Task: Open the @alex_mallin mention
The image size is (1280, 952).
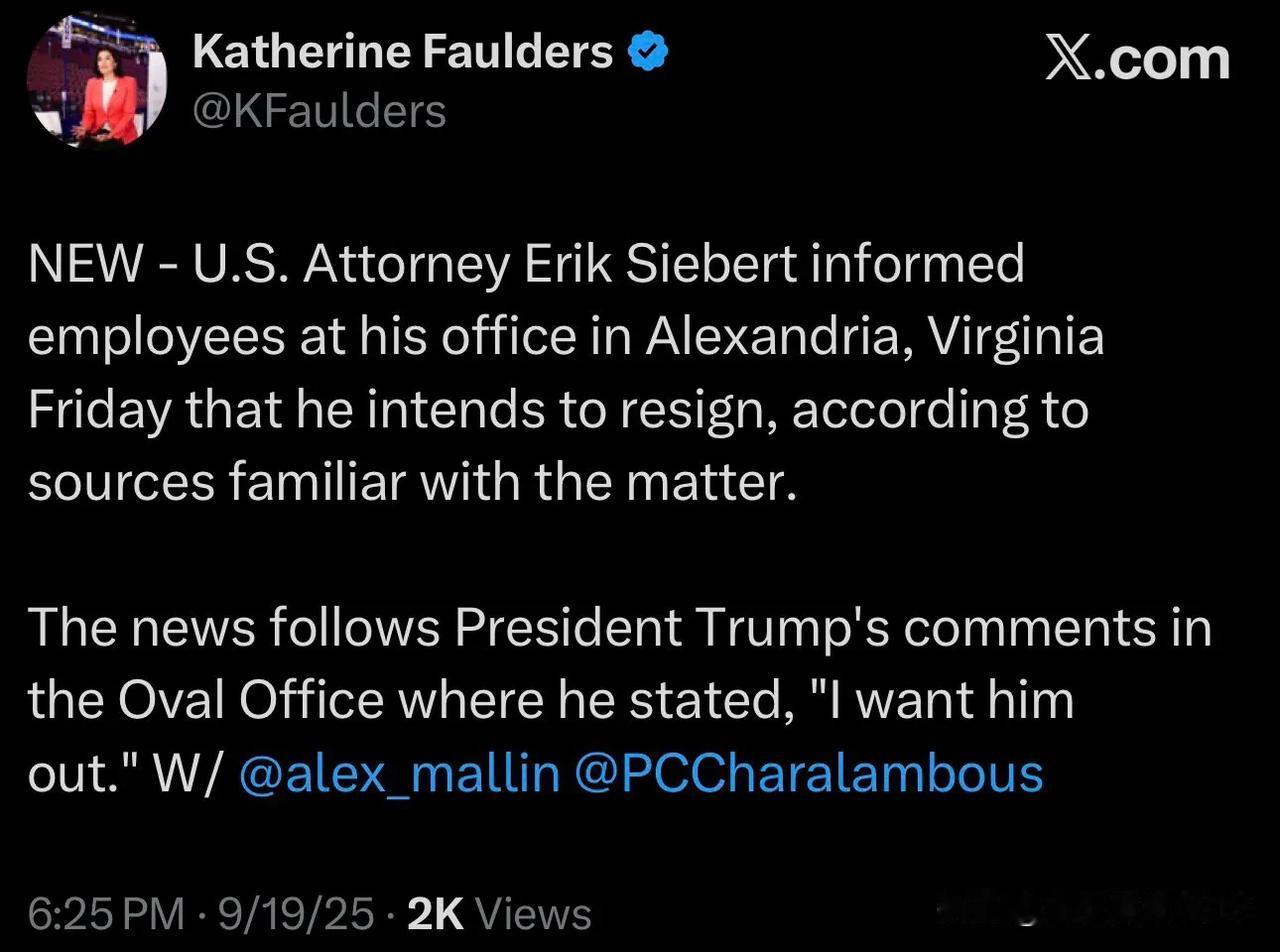Action: point(400,774)
